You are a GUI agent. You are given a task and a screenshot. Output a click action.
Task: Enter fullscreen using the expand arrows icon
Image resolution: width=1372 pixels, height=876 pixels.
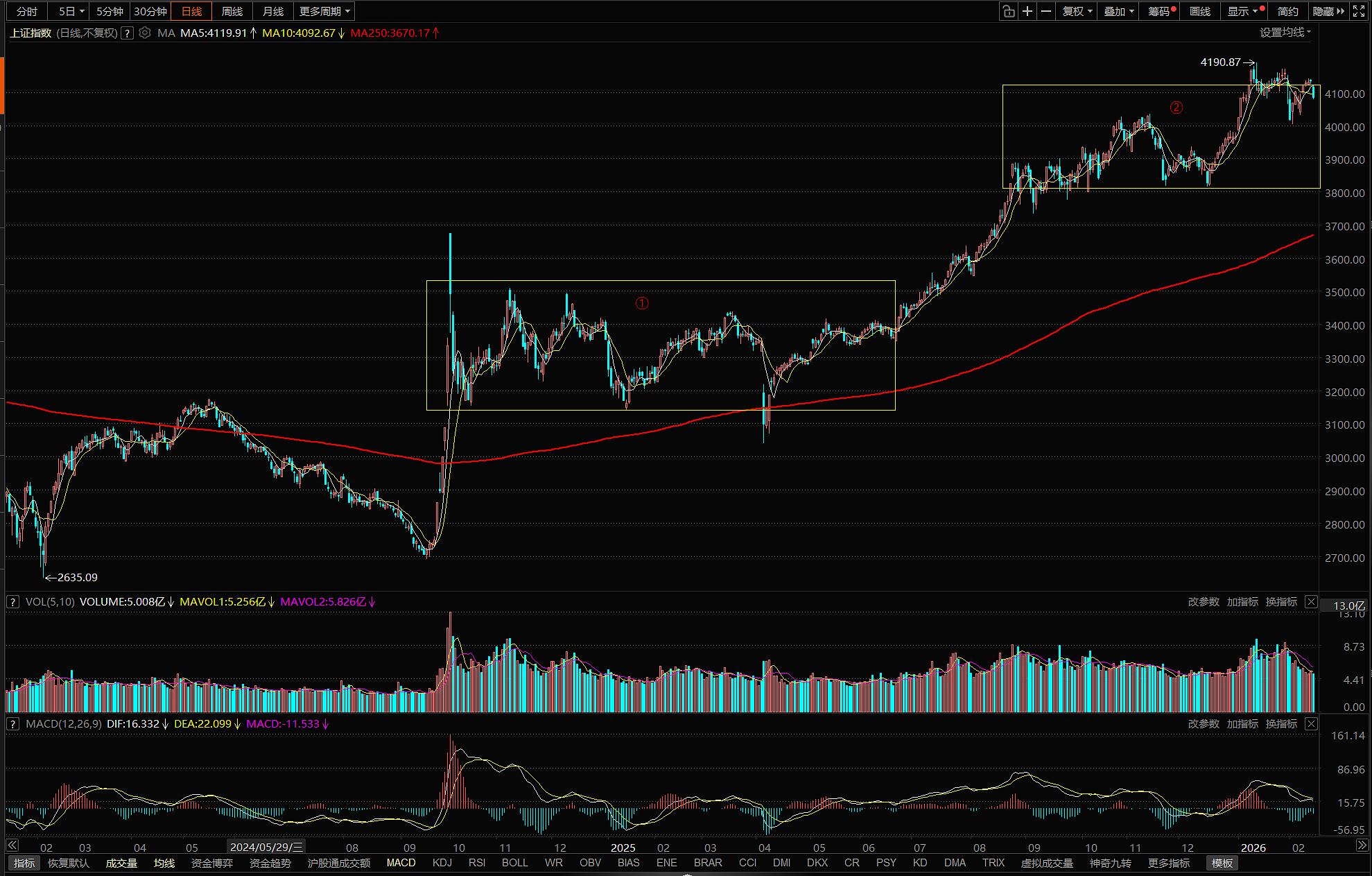coord(1360,11)
